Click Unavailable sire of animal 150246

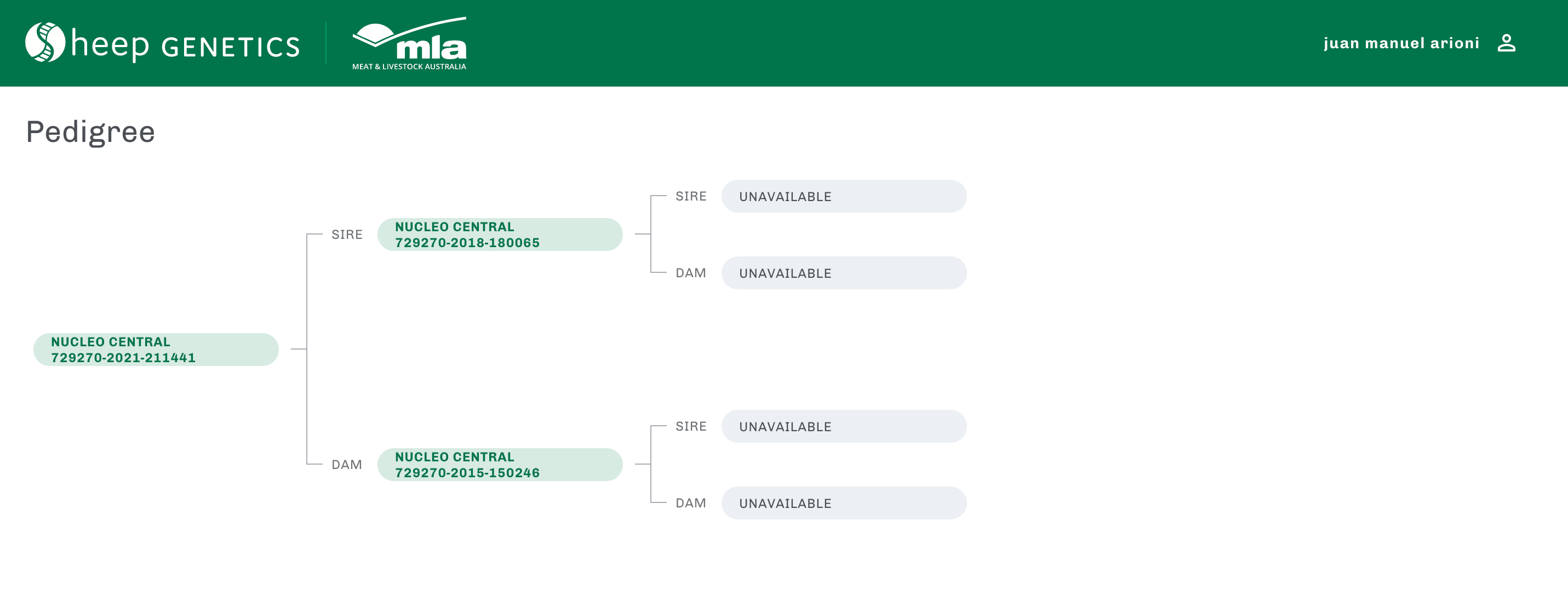click(x=844, y=426)
